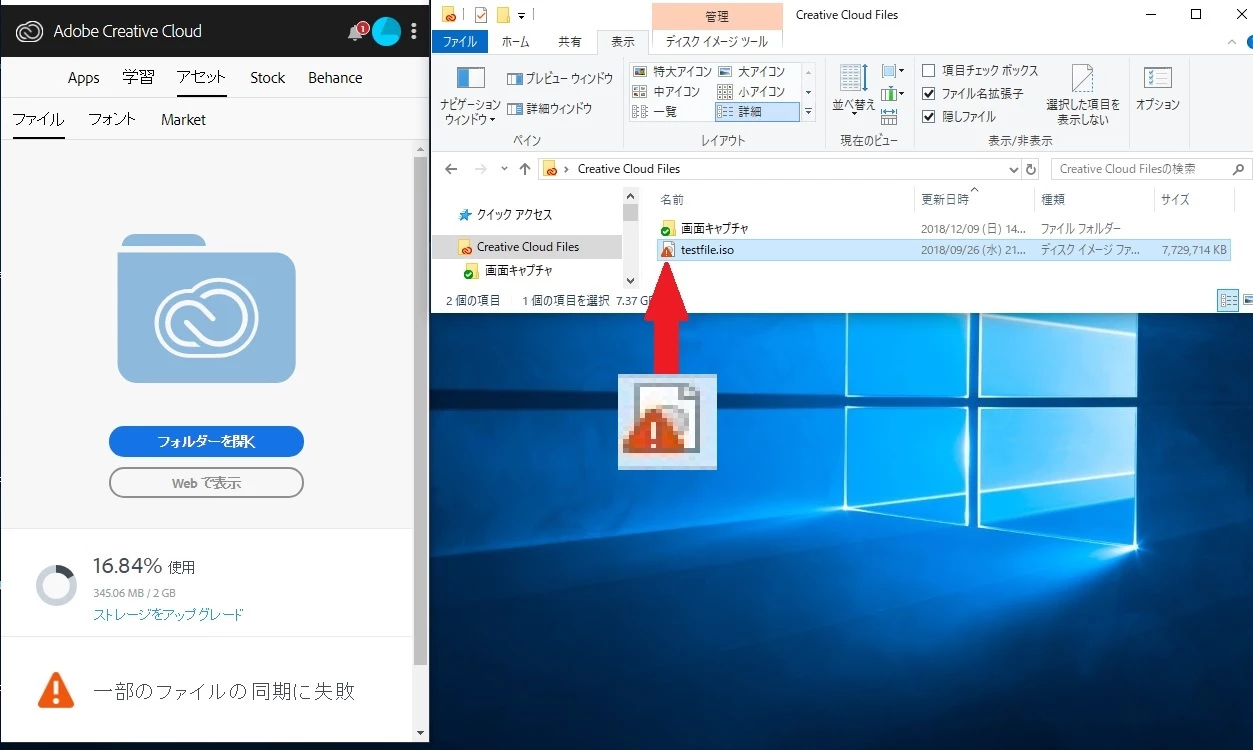Click size all columns to fit icon
Screen dimensions: 1253x750
(890, 115)
